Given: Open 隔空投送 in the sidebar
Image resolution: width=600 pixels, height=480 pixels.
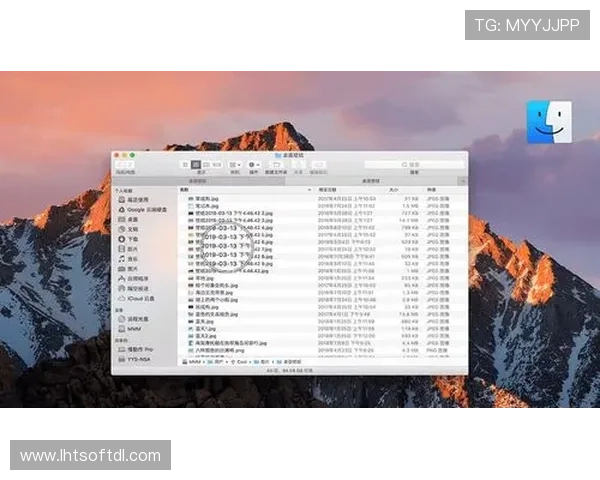Looking at the screenshot, I should point(137,288).
